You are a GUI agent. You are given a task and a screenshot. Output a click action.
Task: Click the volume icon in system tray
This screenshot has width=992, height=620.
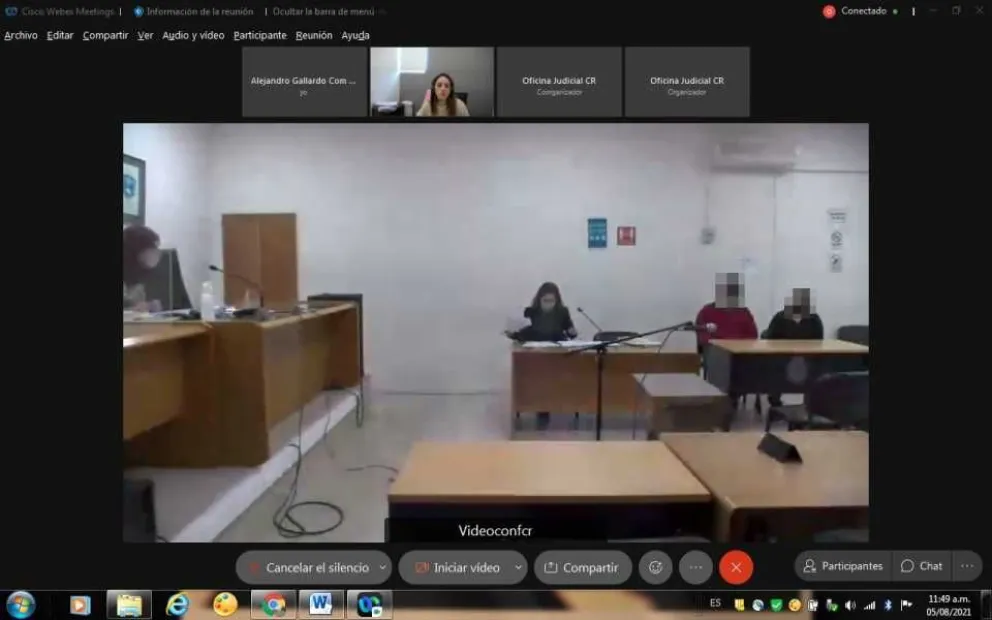[850, 605]
